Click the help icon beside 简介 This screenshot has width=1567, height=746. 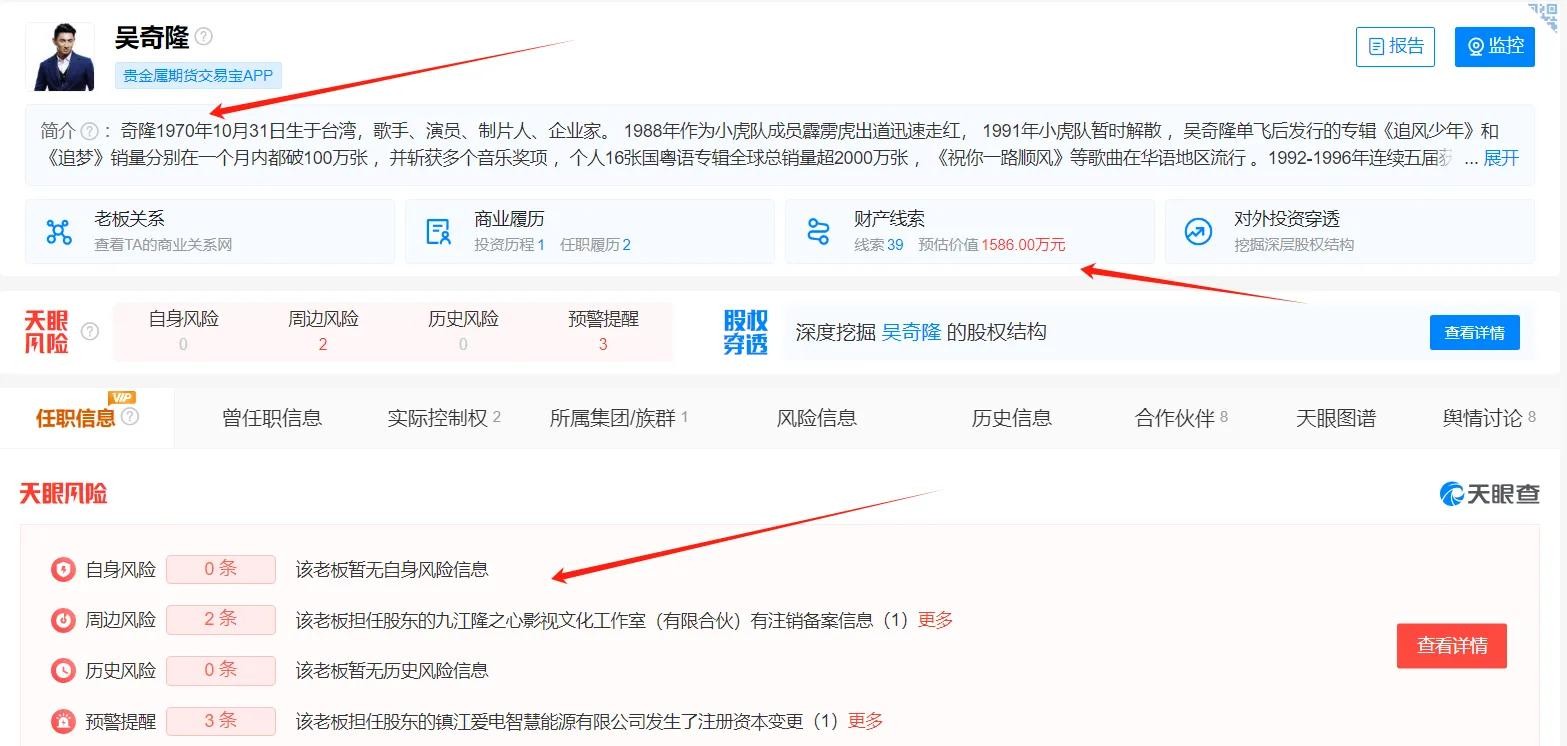(x=90, y=131)
